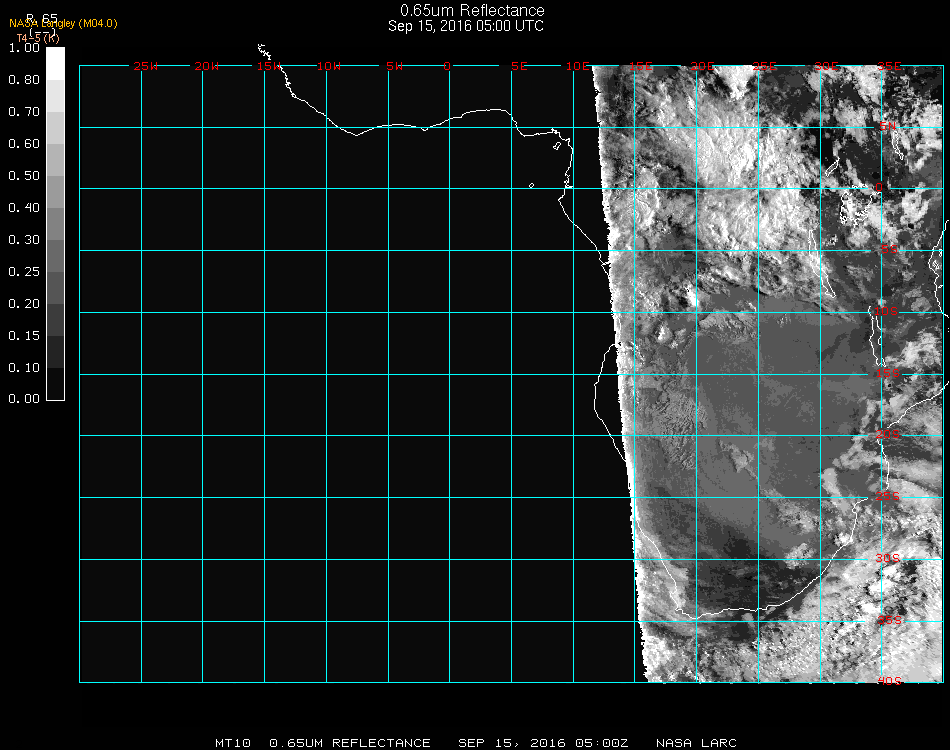Screen dimensions: 950x750
Task: Click the 40S latitude label
Action: [889, 681]
